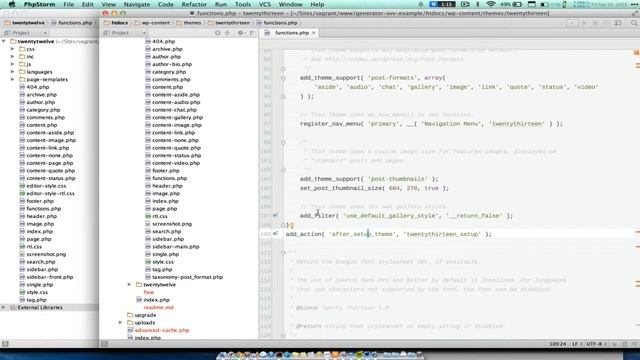Expand External Libraries in the background twentytwelve window
640x360 pixels.
pyautogui.click(x=4, y=307)
